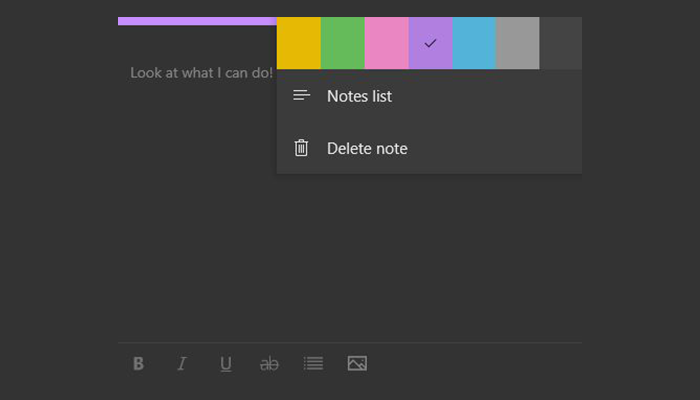Screen dimensions: 700x400
Task: Pick the checked purple color swatch
Action: click(x=430, y=43)
